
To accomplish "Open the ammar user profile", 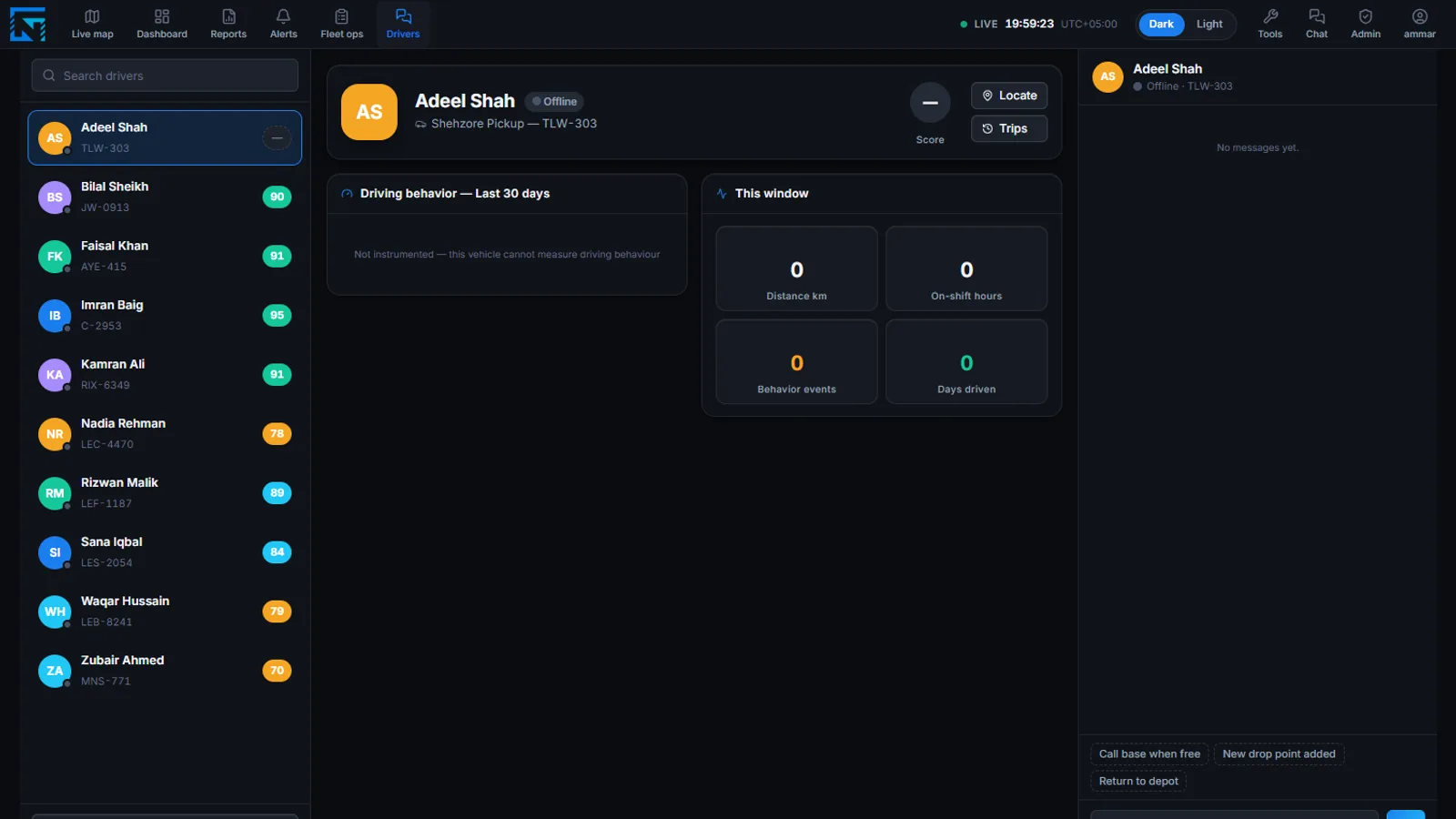I will pyautogui.click(x=1419, y=25).
